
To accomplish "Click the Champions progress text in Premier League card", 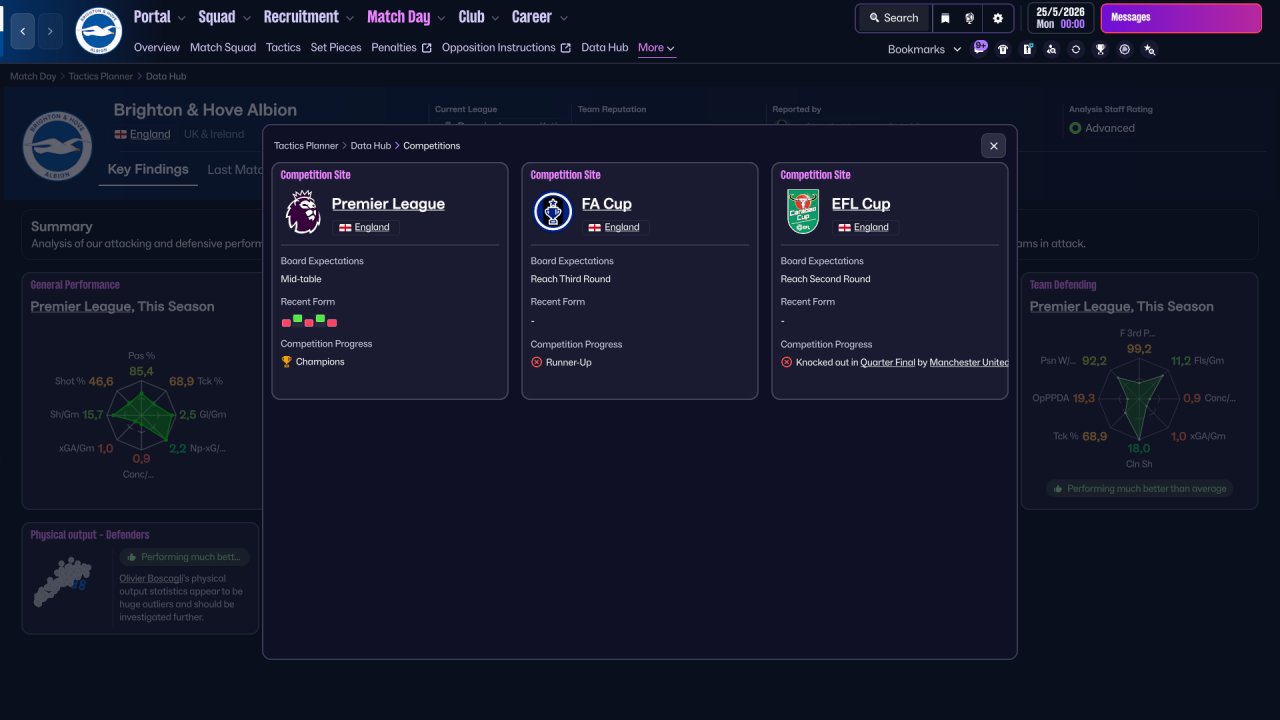I will click(x=320, y=362).
